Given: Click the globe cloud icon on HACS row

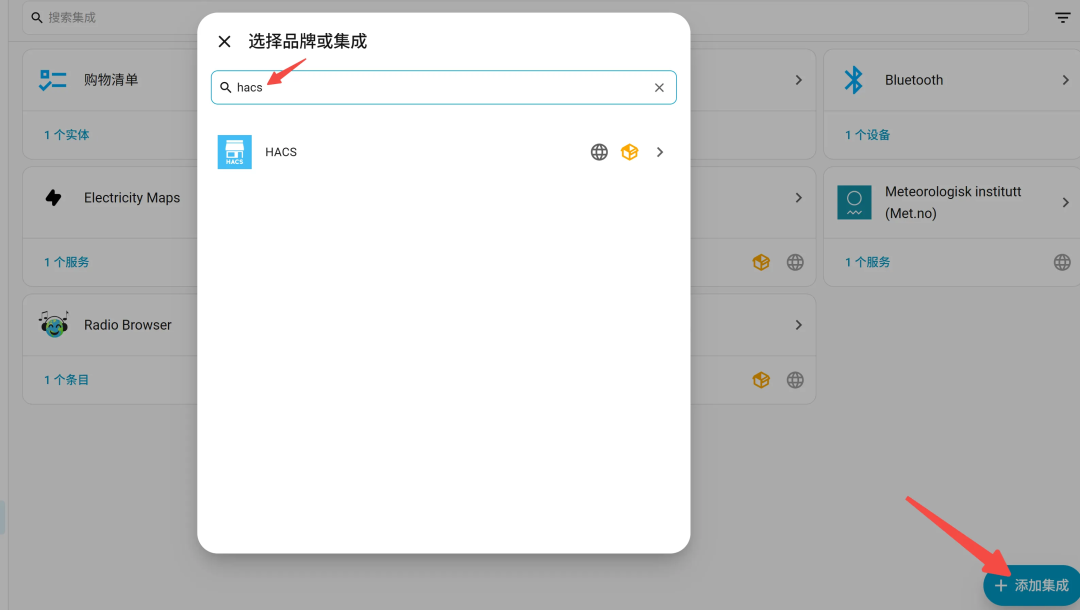Looking at the screenshot, I should coord(599,152).
